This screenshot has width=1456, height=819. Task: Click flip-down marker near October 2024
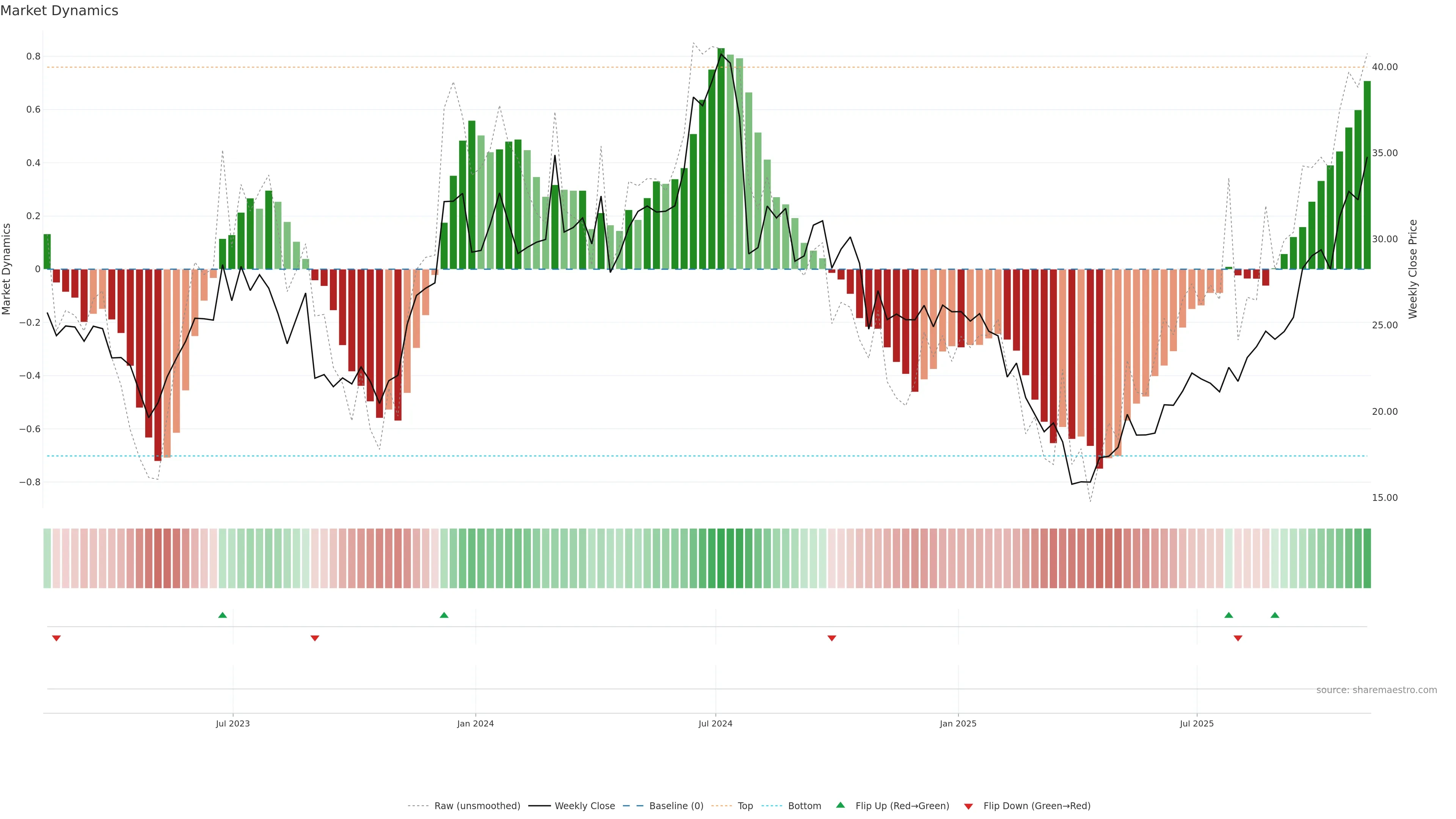(x=832, y=638)
